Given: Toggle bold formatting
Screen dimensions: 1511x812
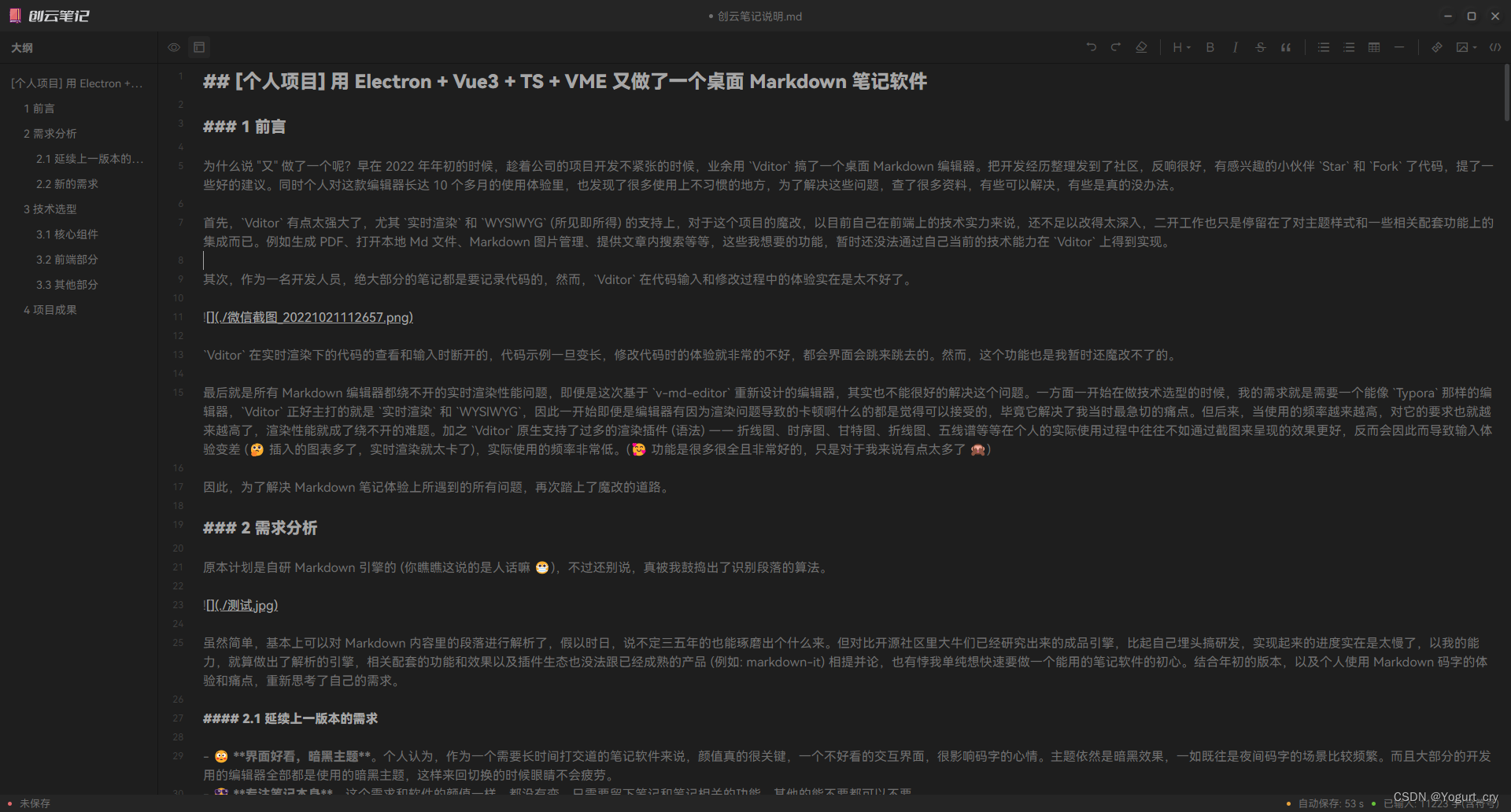Looking at the screenshot, I should (1210, 47).
